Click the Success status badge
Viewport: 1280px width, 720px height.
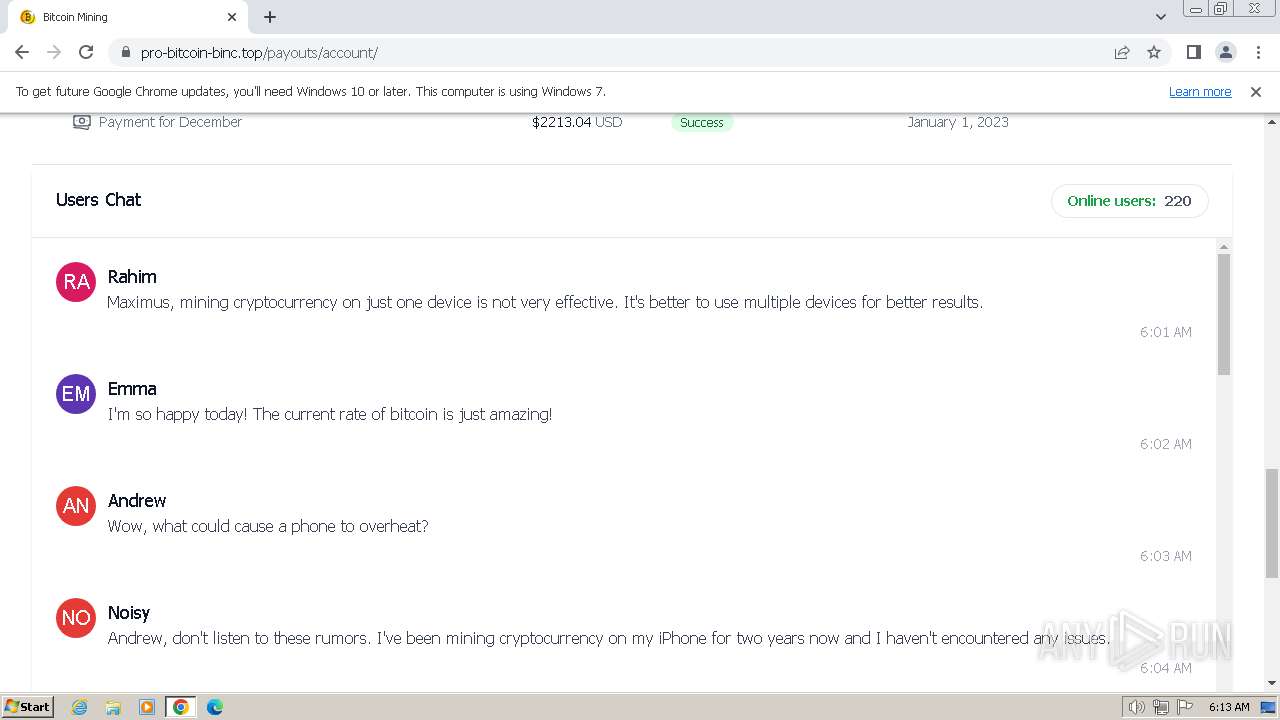point(702,122)
